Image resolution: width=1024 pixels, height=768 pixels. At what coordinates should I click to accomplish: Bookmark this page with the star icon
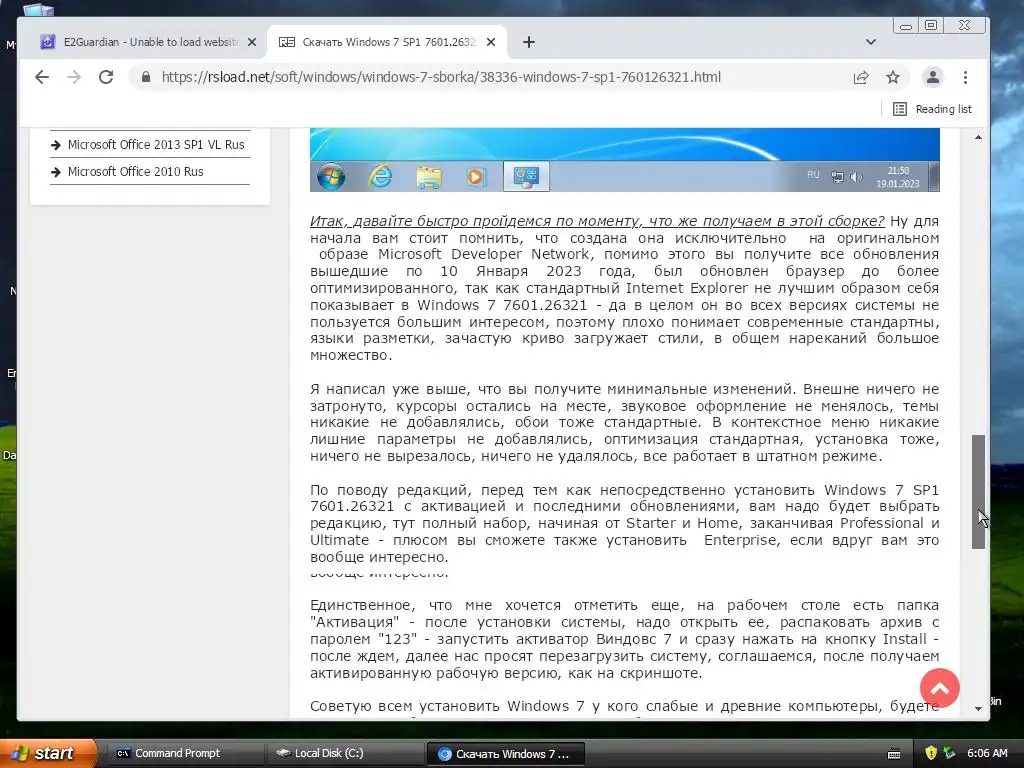pos(893,77)
